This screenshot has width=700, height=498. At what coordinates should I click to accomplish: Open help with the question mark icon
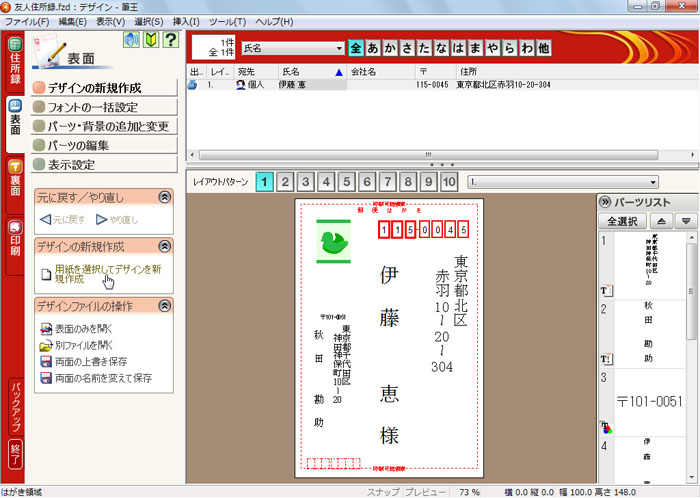pos(171,40)
